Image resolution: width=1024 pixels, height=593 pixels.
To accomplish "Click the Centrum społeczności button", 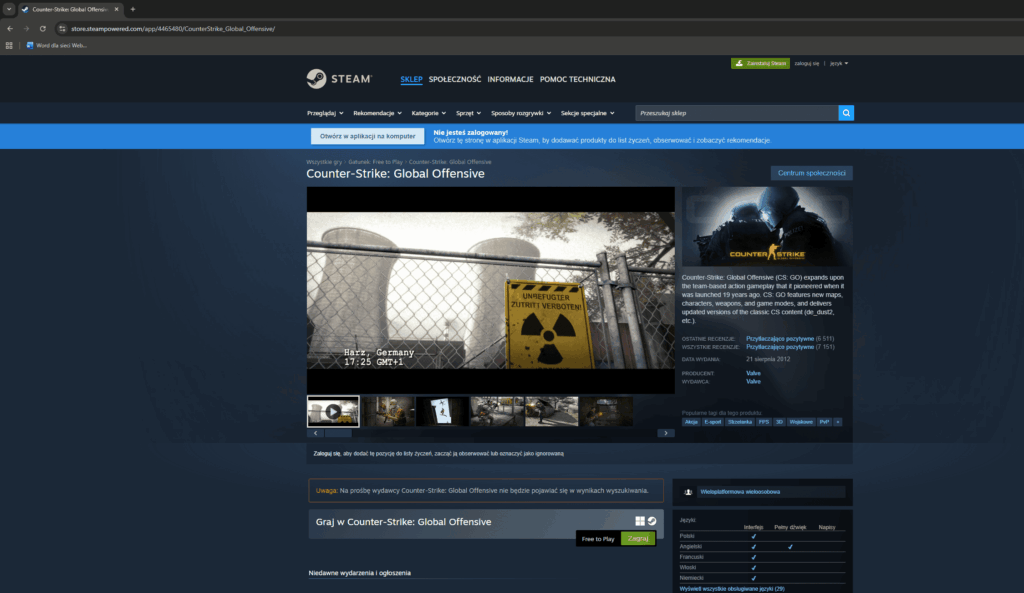I will (x=811, y=173).
